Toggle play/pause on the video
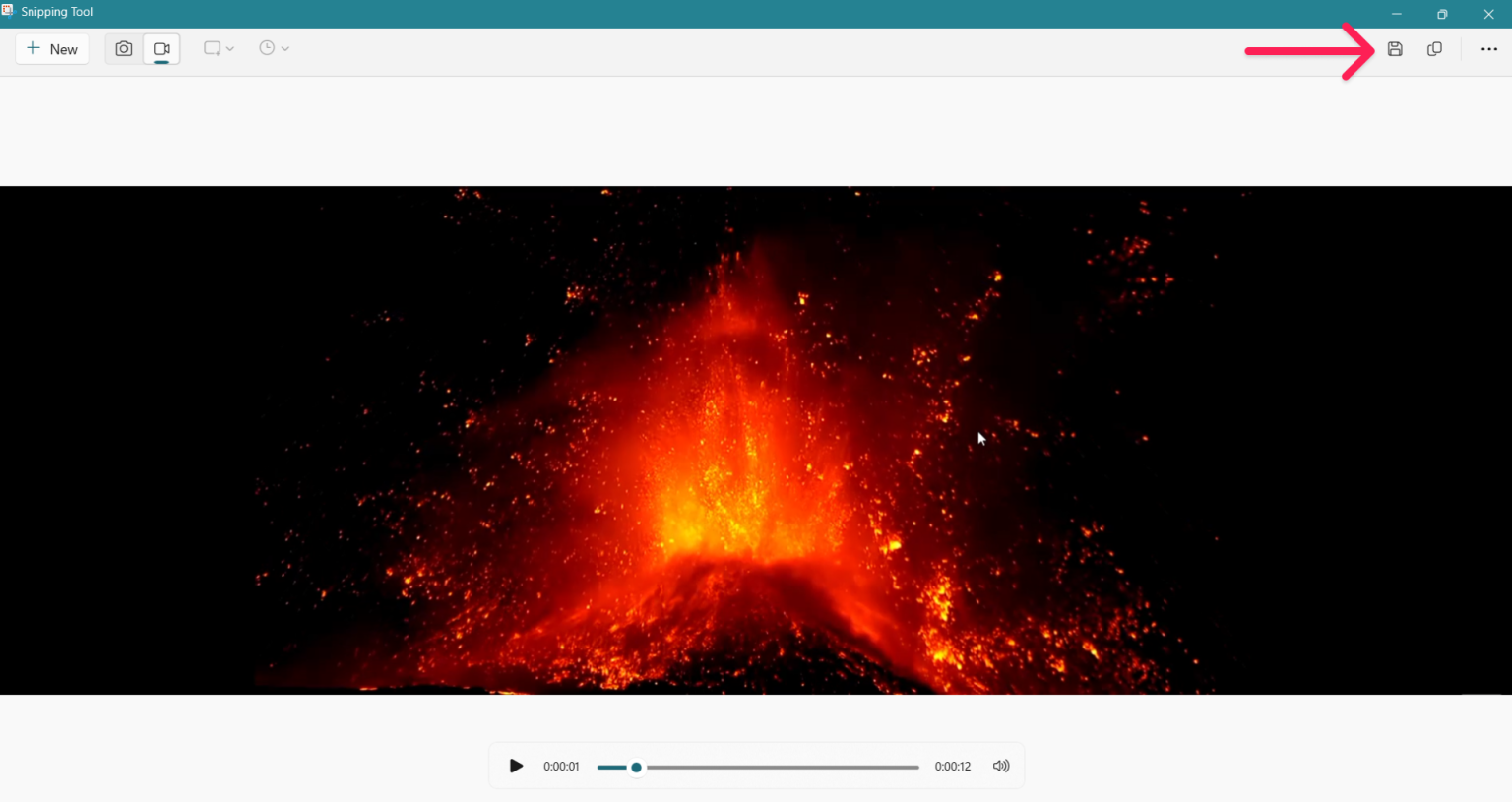This screenshot has width=1512, height=802. [516, 766]
